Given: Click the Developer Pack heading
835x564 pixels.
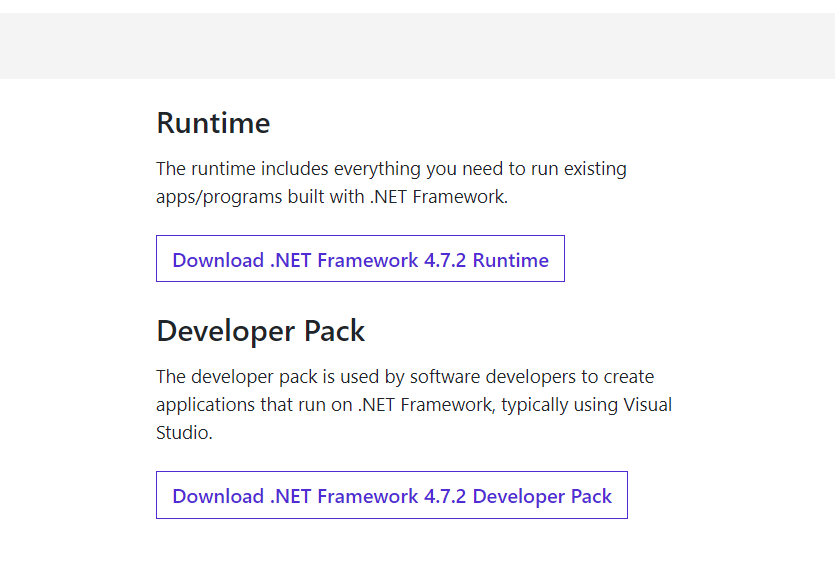Looking at the screenshot, I should coord(260,331).
